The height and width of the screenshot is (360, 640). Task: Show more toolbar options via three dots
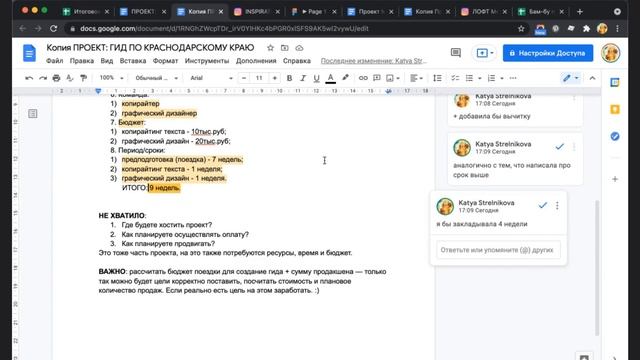[x=513, y=78]
